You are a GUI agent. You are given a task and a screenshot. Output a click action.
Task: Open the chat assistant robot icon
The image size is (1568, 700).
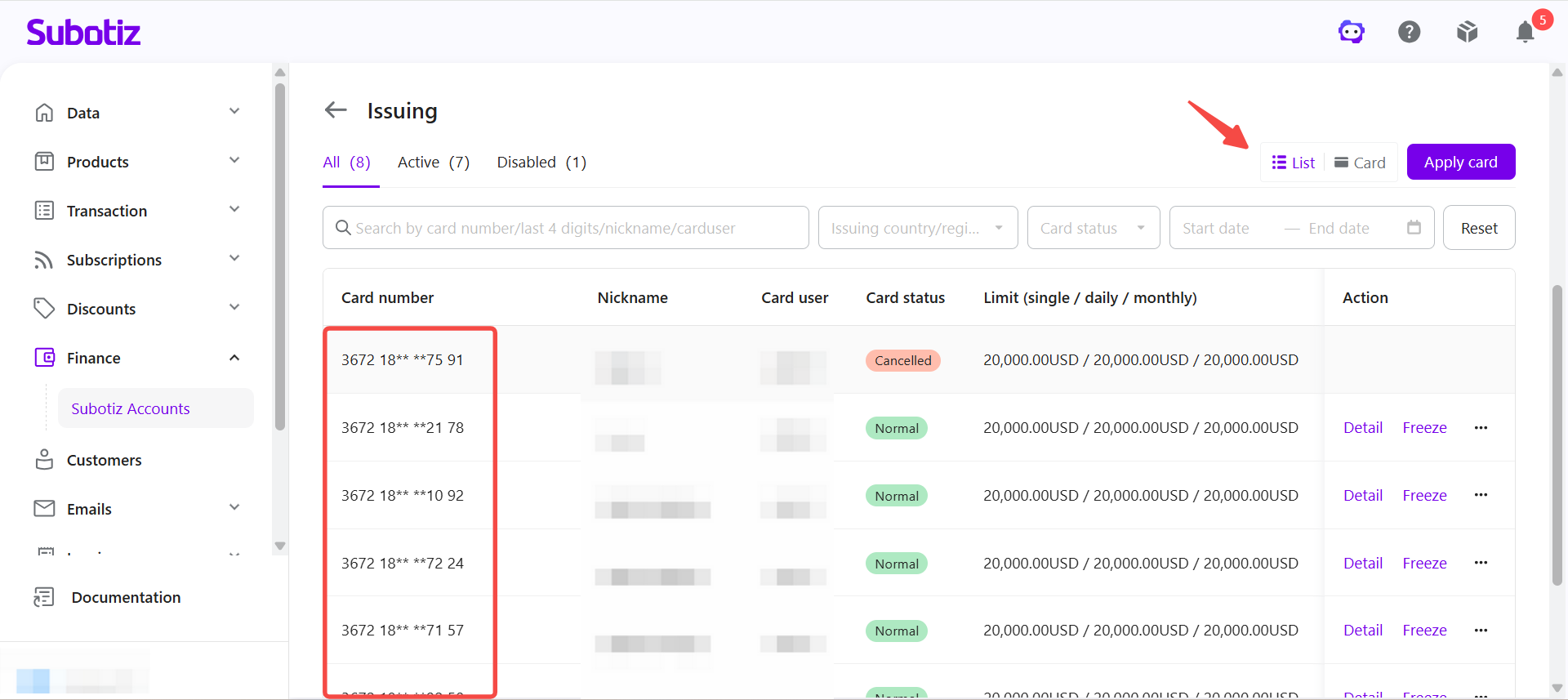(x=1352, y=32)
